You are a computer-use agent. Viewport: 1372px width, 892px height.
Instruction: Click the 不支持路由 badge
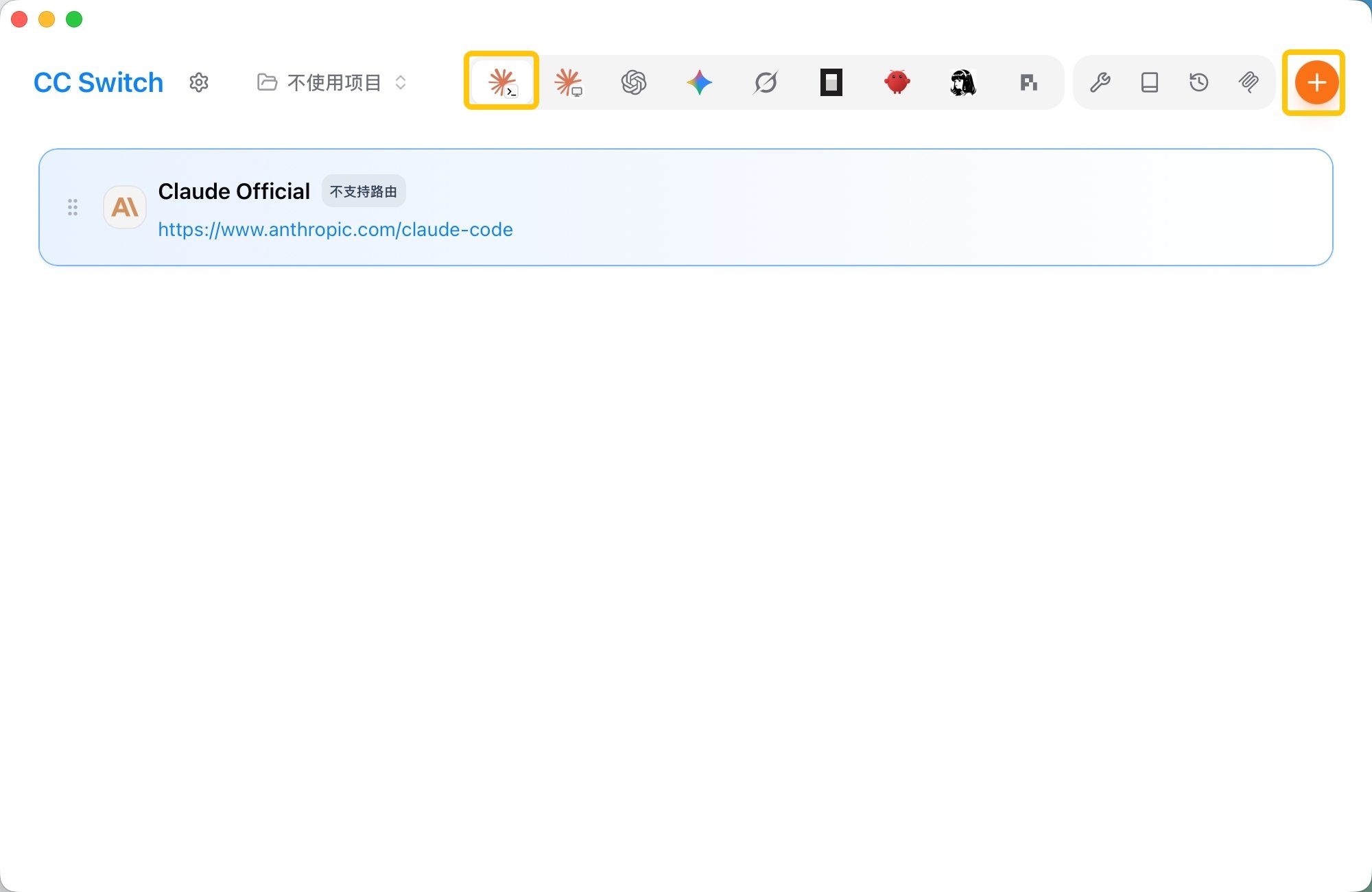tap(364, 191)
